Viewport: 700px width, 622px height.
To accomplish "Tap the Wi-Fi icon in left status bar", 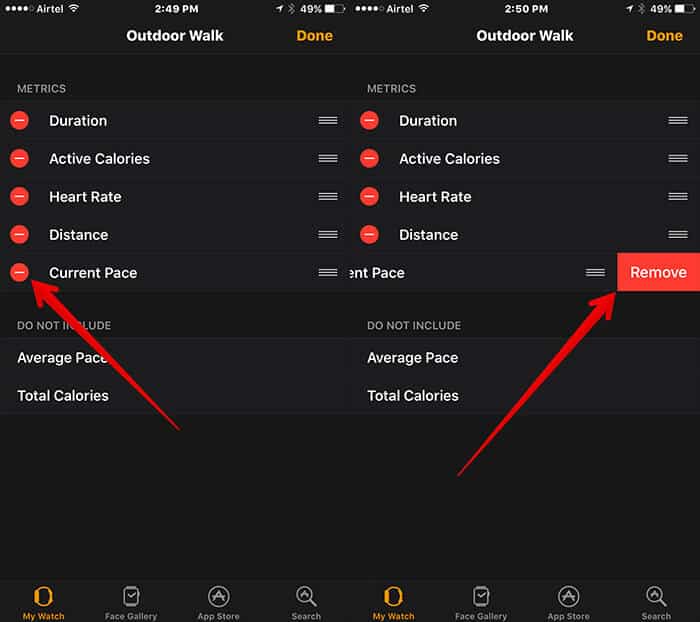I will pyautogui.click(x=74, y=8).
